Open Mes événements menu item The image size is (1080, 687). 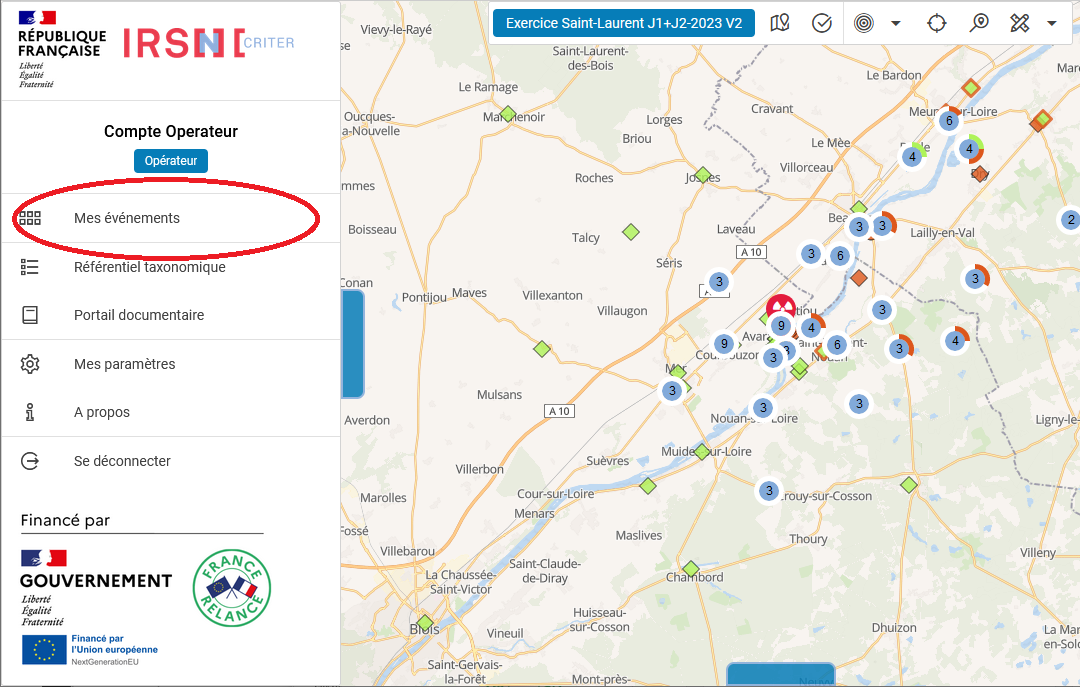[x=127, y=218]
